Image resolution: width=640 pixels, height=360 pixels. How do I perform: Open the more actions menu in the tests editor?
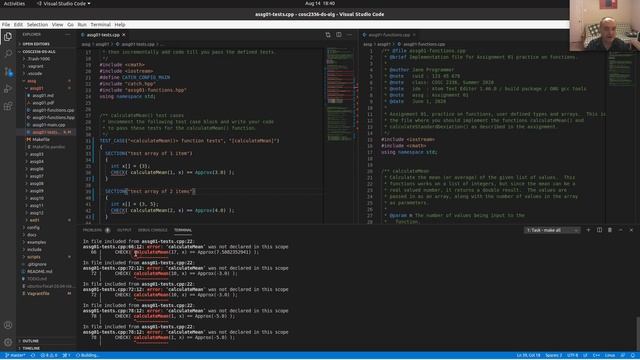point(349,35)
